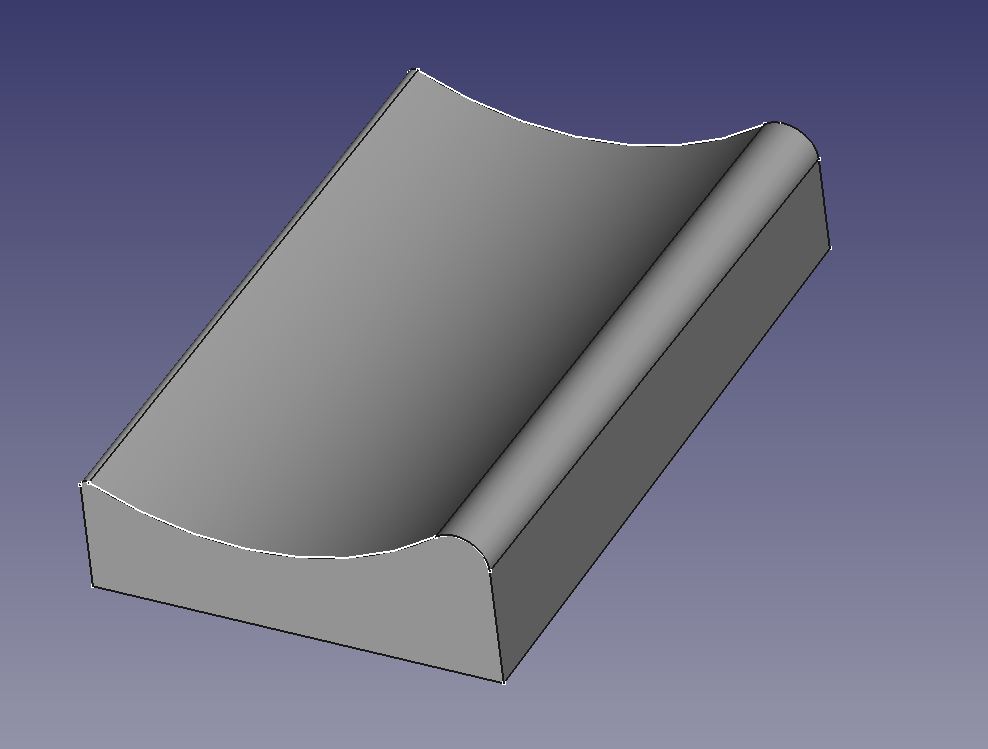The image size is (988, 749).
Task: Select the front-right vertical corner edge
Action: [496, 625]
